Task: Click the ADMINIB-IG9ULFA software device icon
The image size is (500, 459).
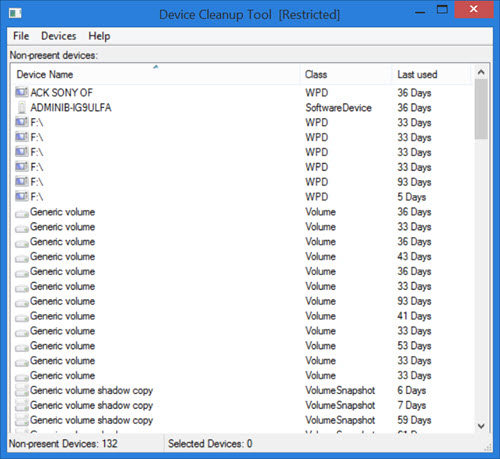Action: pos(22,107)
